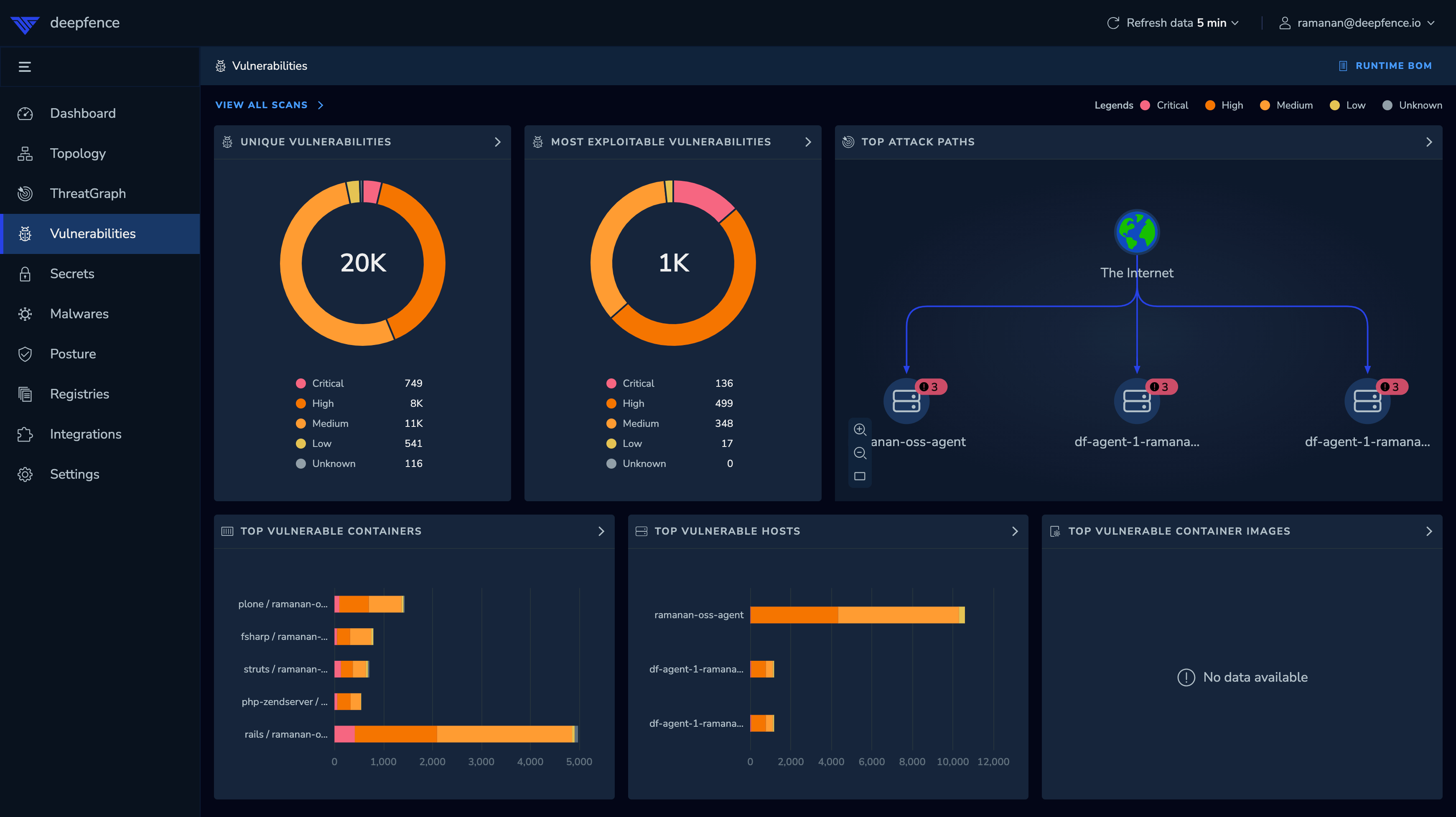The height and width of the screenshot is (817, 1456).
Task: Collapse the sidebar with hamburger icon
Action: [25, 67]
